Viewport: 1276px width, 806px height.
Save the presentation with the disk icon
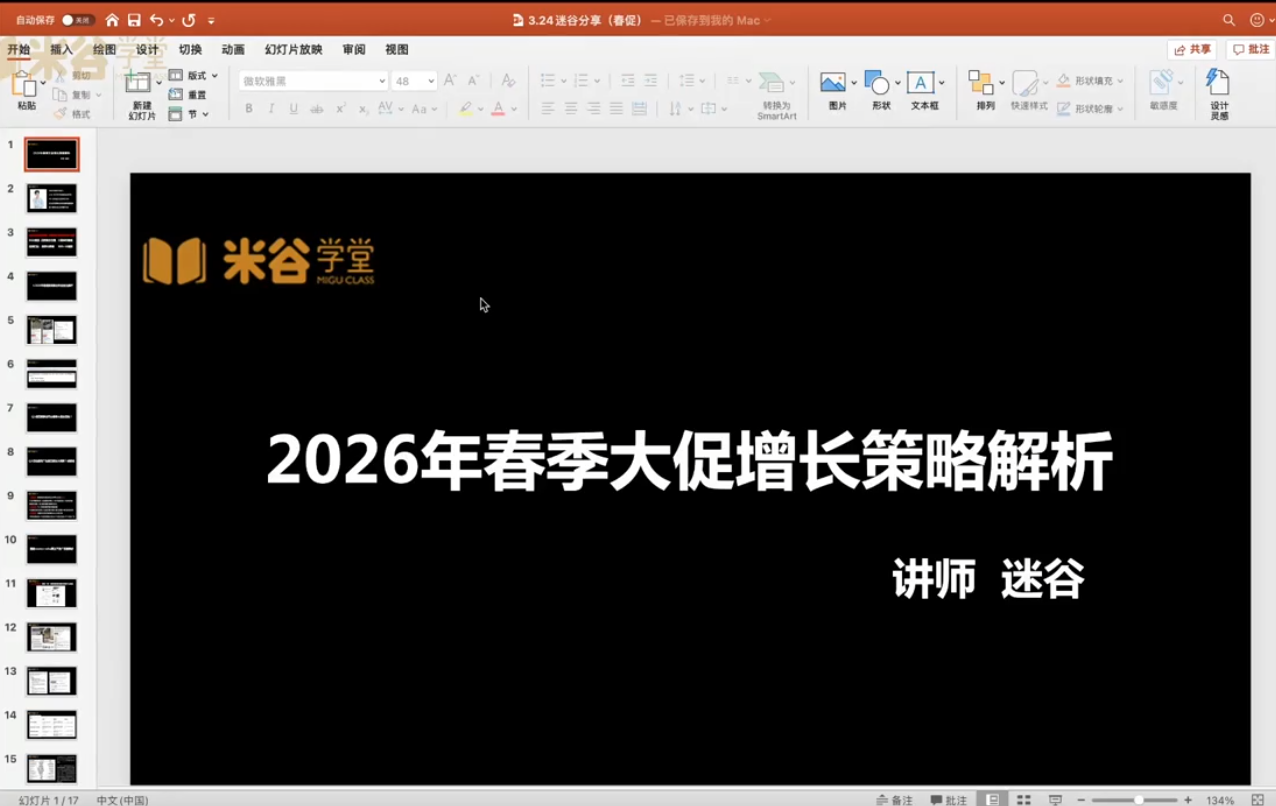coord(134,20)
